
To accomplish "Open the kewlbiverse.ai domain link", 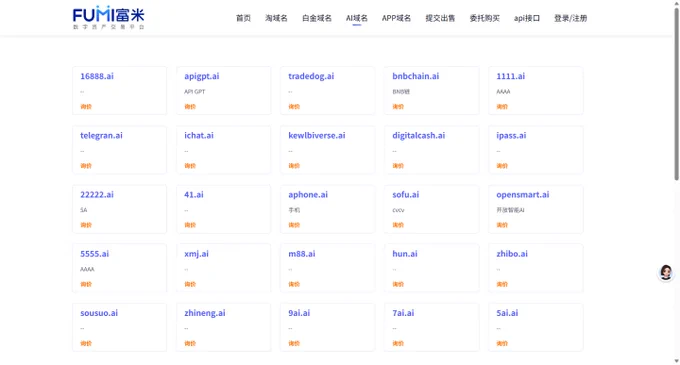I will (x=317, y=136).
